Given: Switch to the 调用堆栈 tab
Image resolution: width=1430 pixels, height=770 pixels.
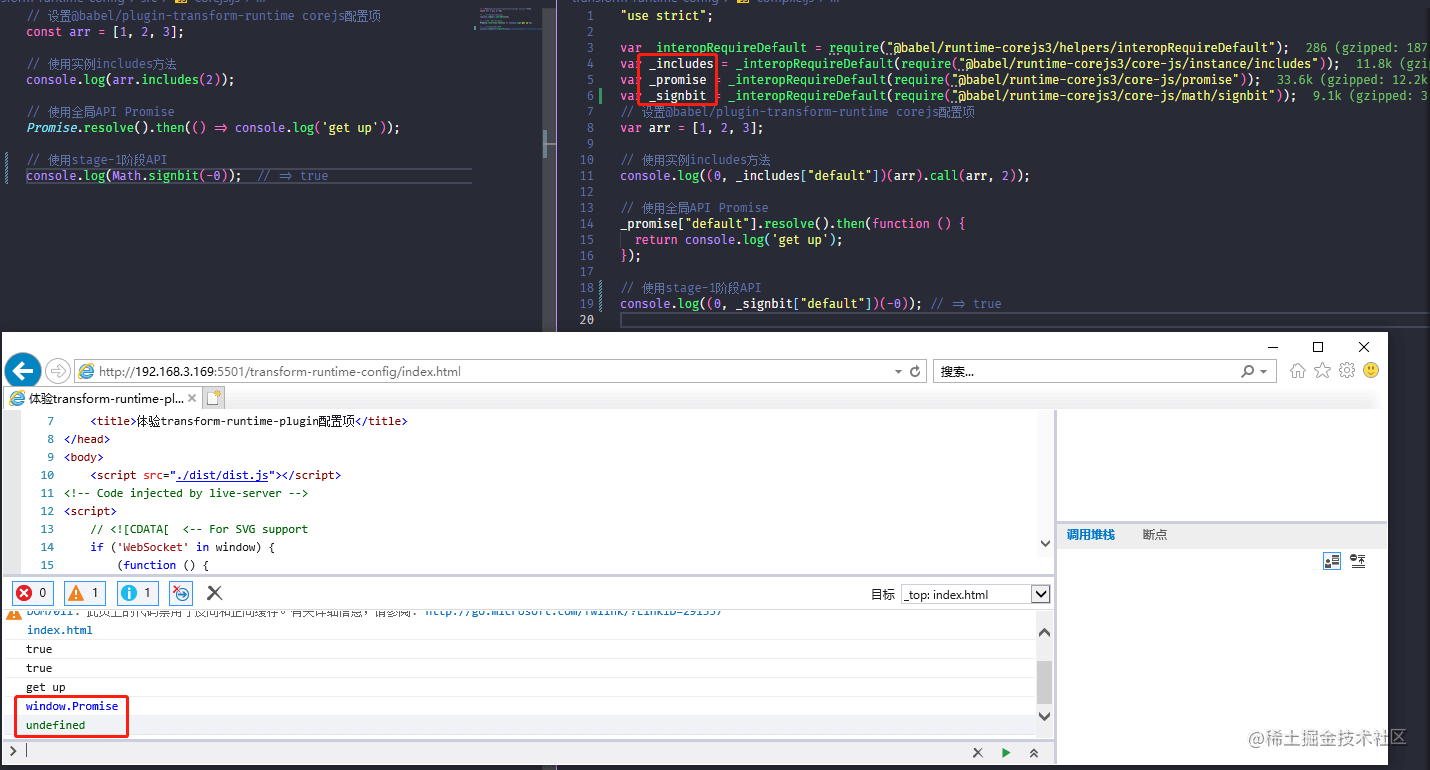Looking at the screenshot, I should click(1090, 535).
